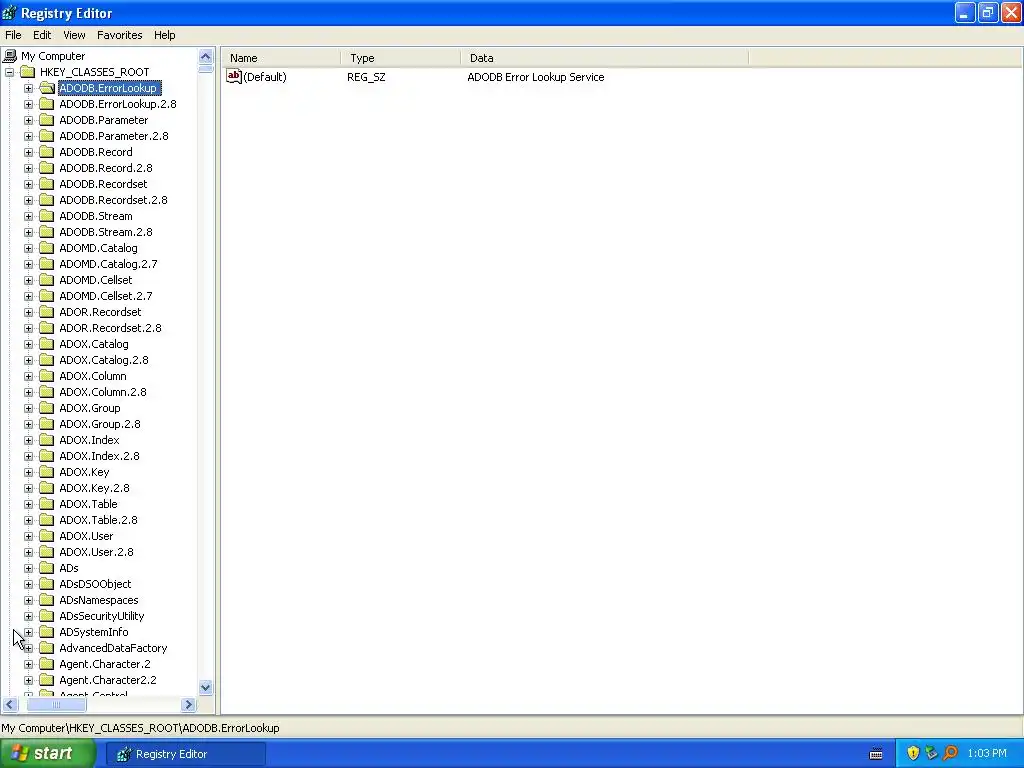Viewport: 1024px width, 768px height.
Task: Select the Agent.Character2.2 key label
Action: (108, 680)
